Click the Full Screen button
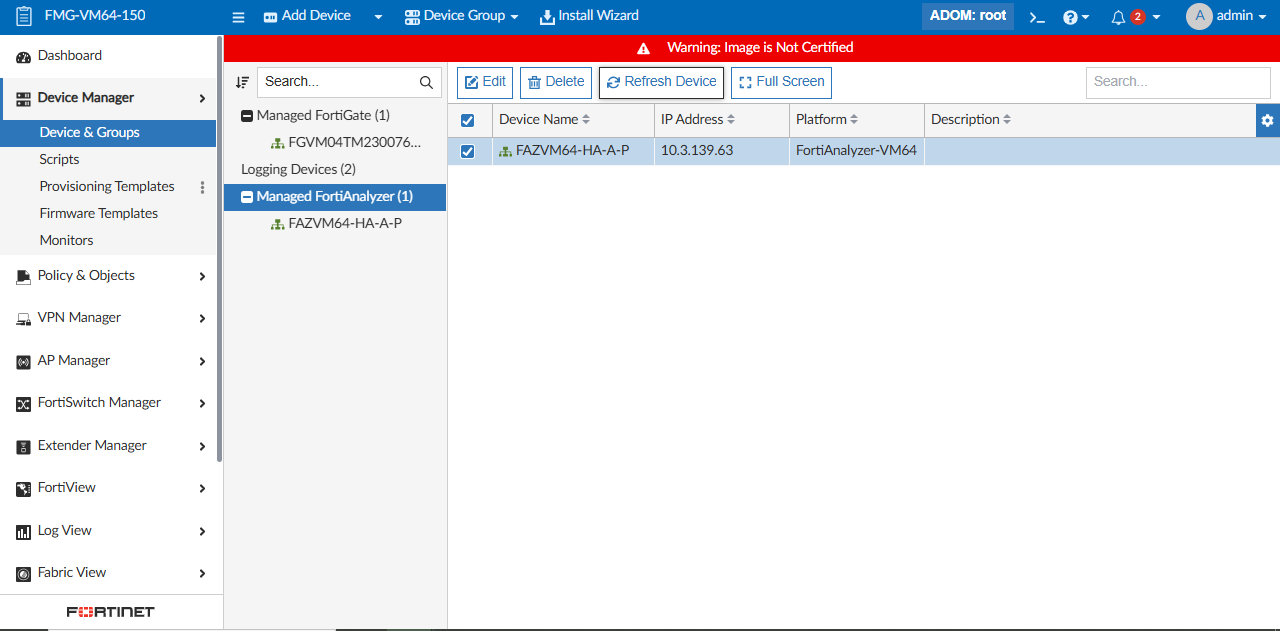The width and height of the screenshot is (1280, 631). tap(781, 82)
